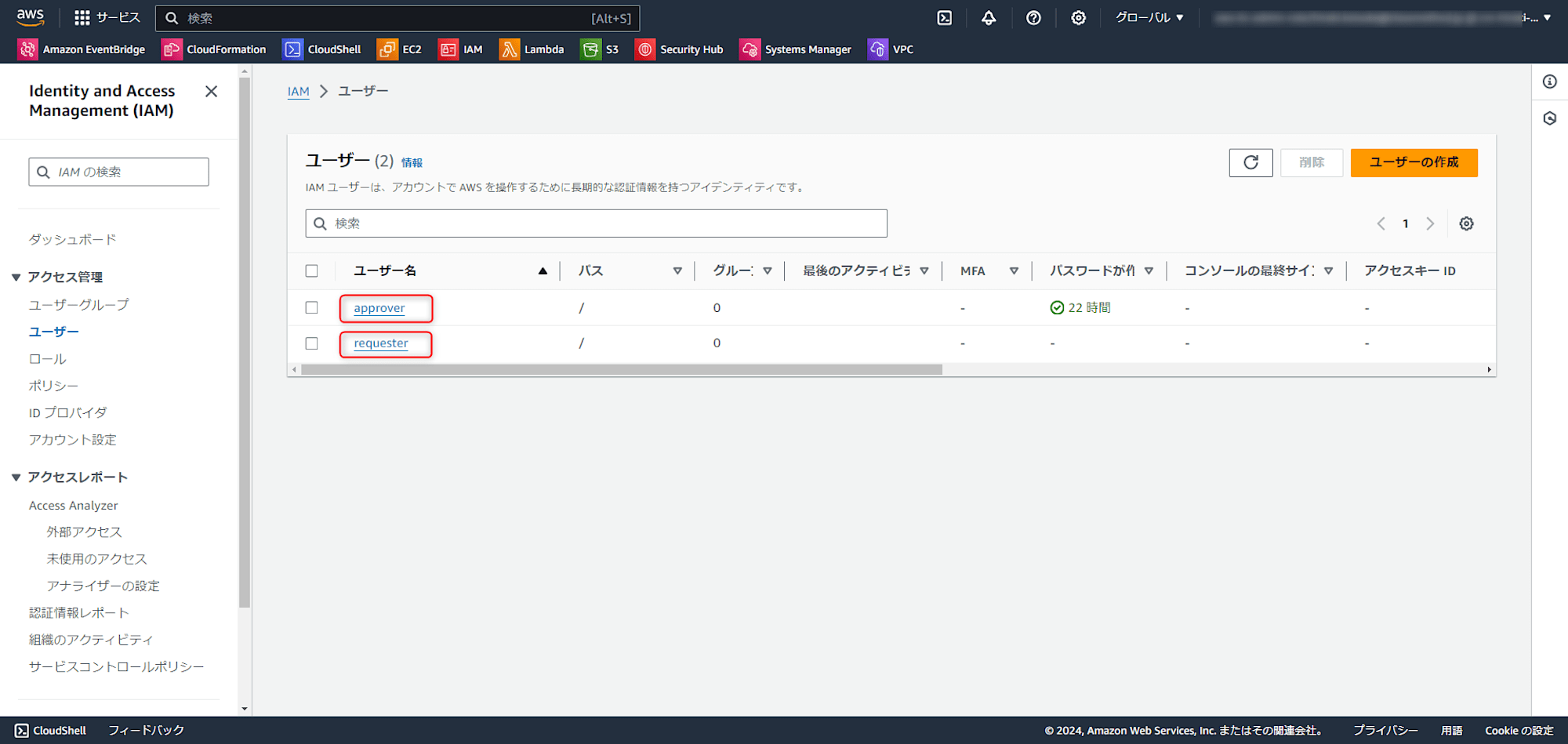Go to the next page of users
This screenshot has height=744, width=1568.
pos(1430,223)
